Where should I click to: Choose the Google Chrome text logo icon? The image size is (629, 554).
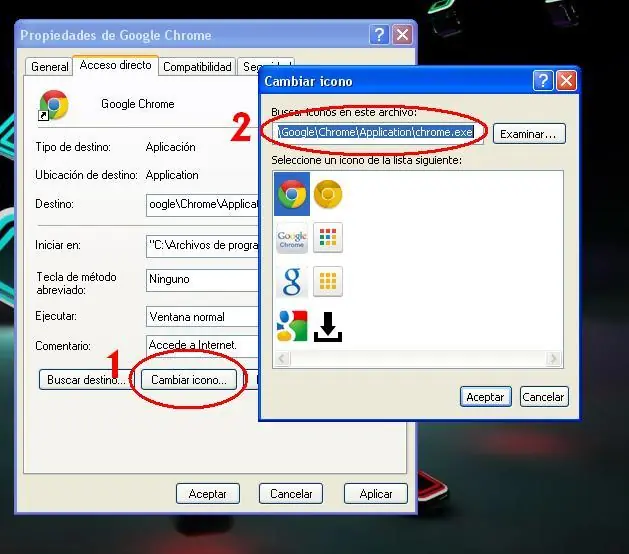pos(292,238)
